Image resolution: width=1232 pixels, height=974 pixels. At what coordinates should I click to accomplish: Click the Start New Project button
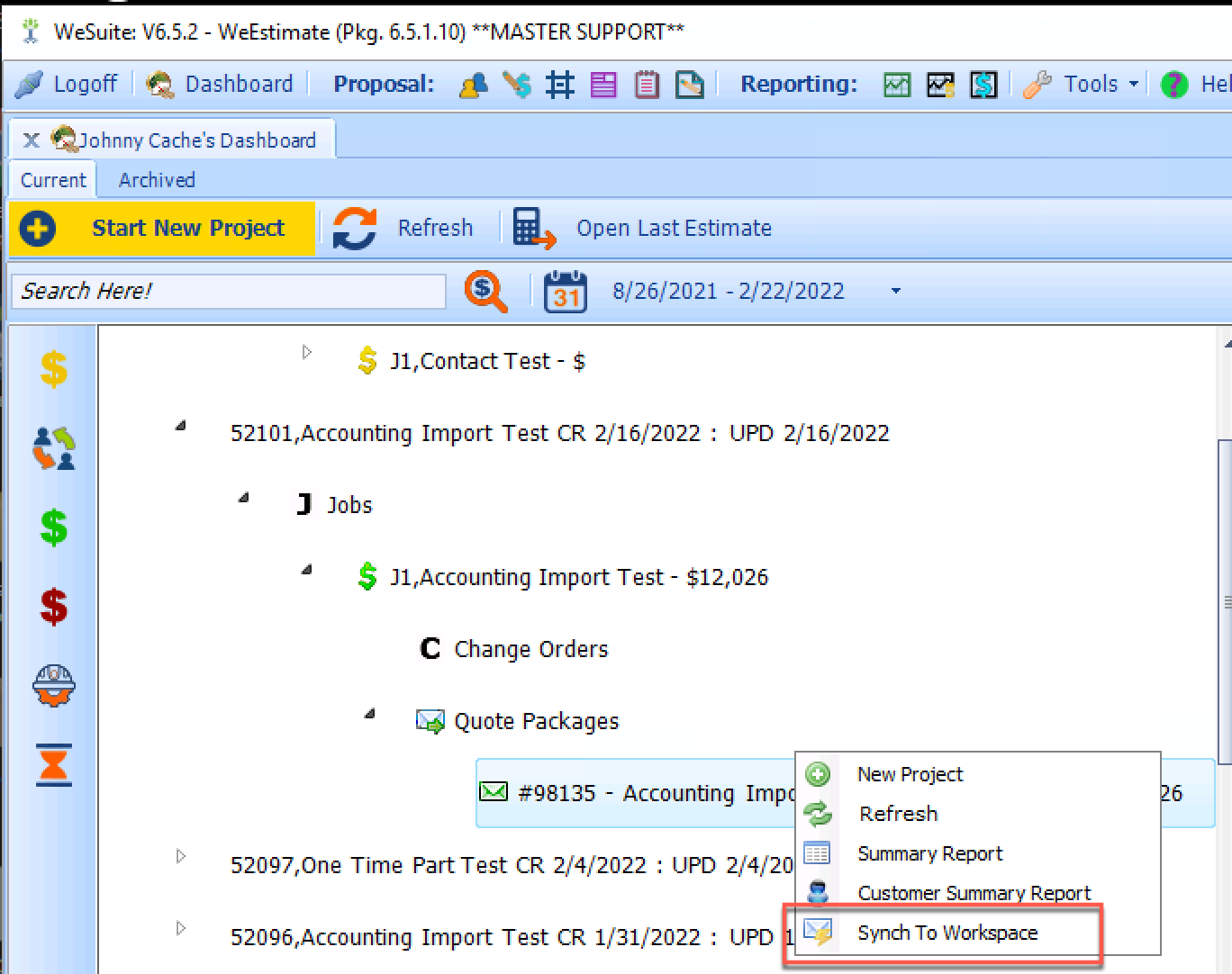(162, 229)
